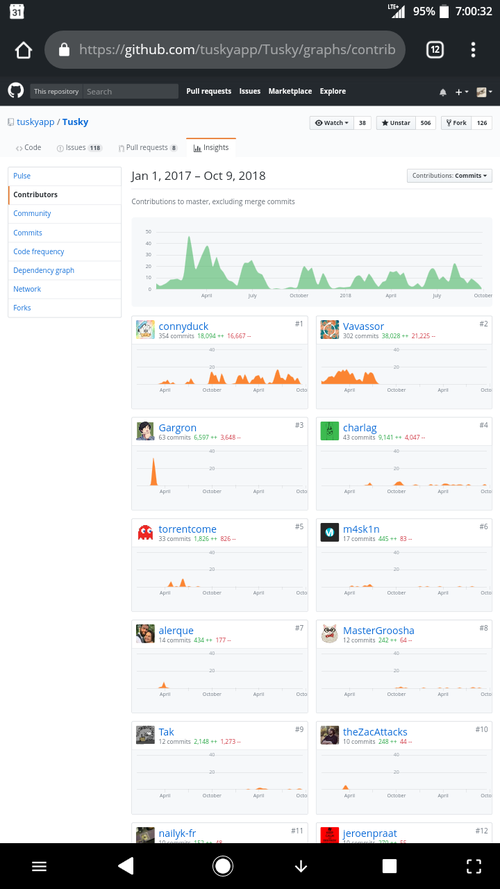The width and height of the screenshot is (500, 889).
Task: Open Pulse in the insights sidebar
Action: (65, 176)
